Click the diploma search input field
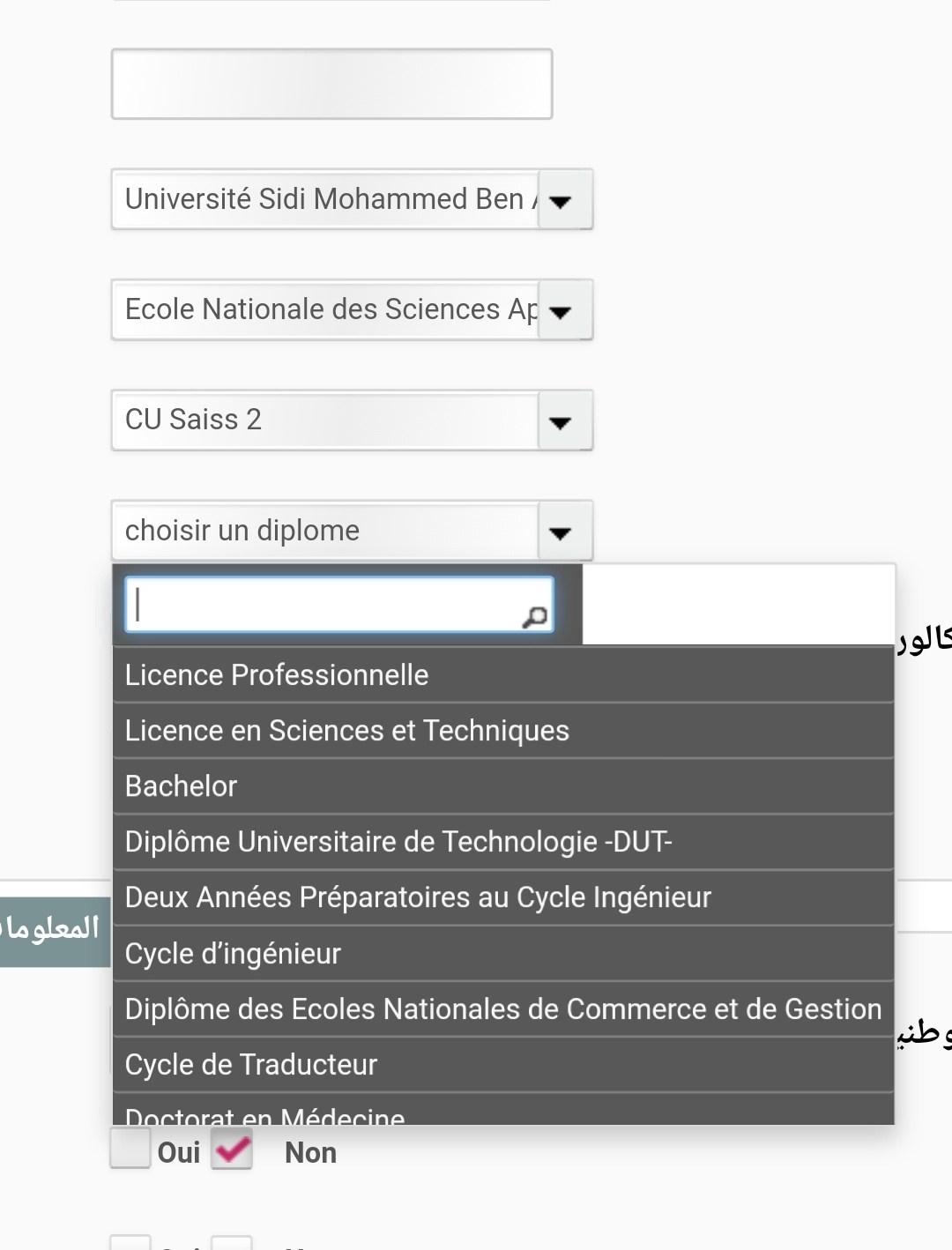952x1250 pixels. coord(326,605)
